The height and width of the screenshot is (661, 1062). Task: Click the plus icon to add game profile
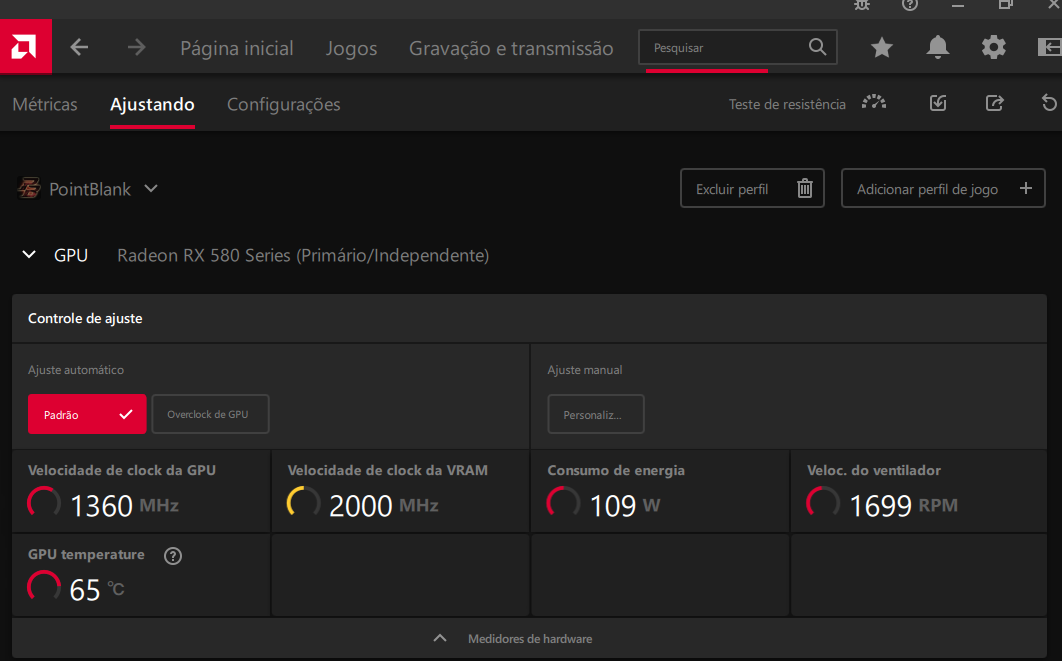tap(1026, 188)
